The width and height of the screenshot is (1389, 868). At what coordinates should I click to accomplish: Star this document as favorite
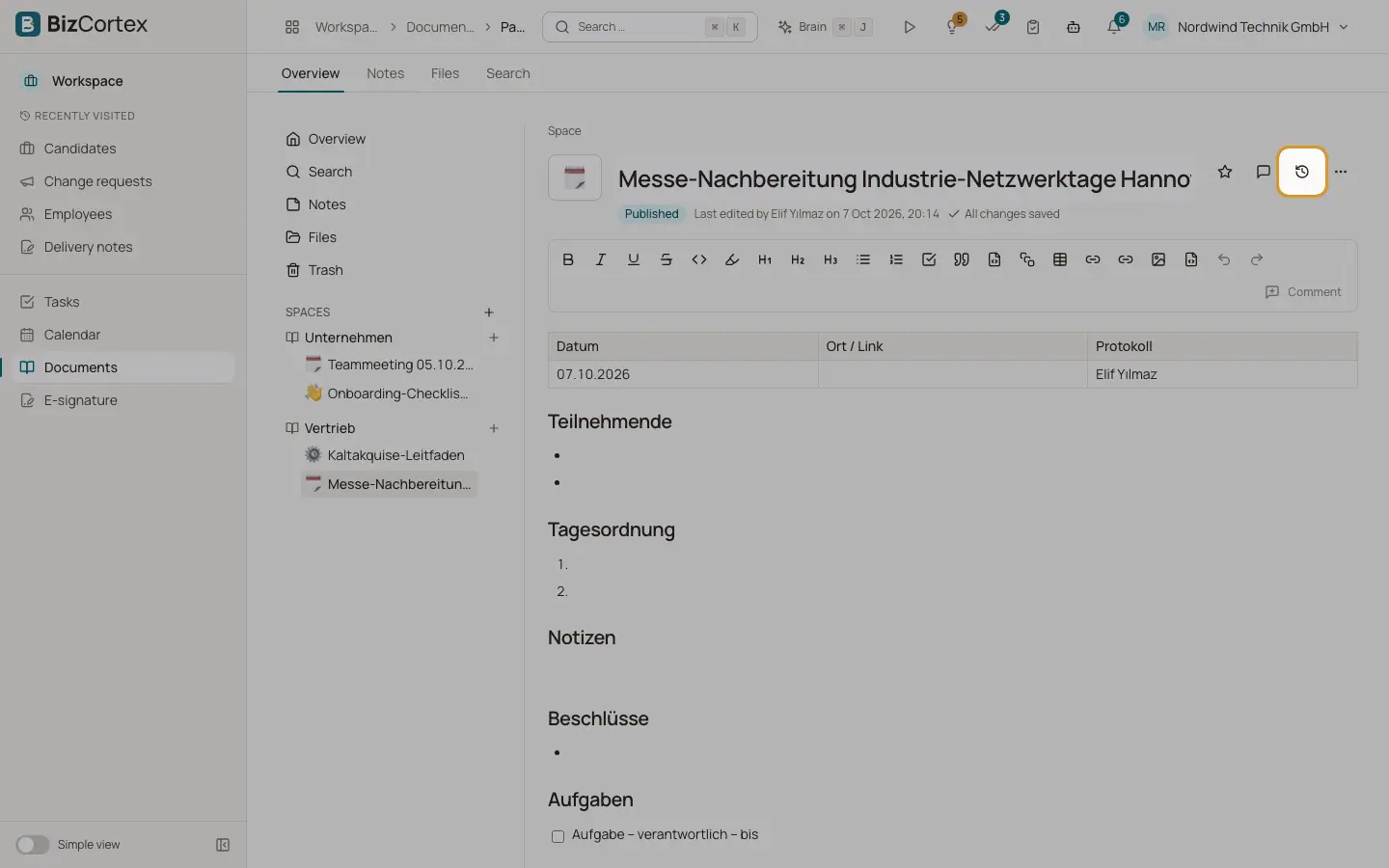point(1225,172)
